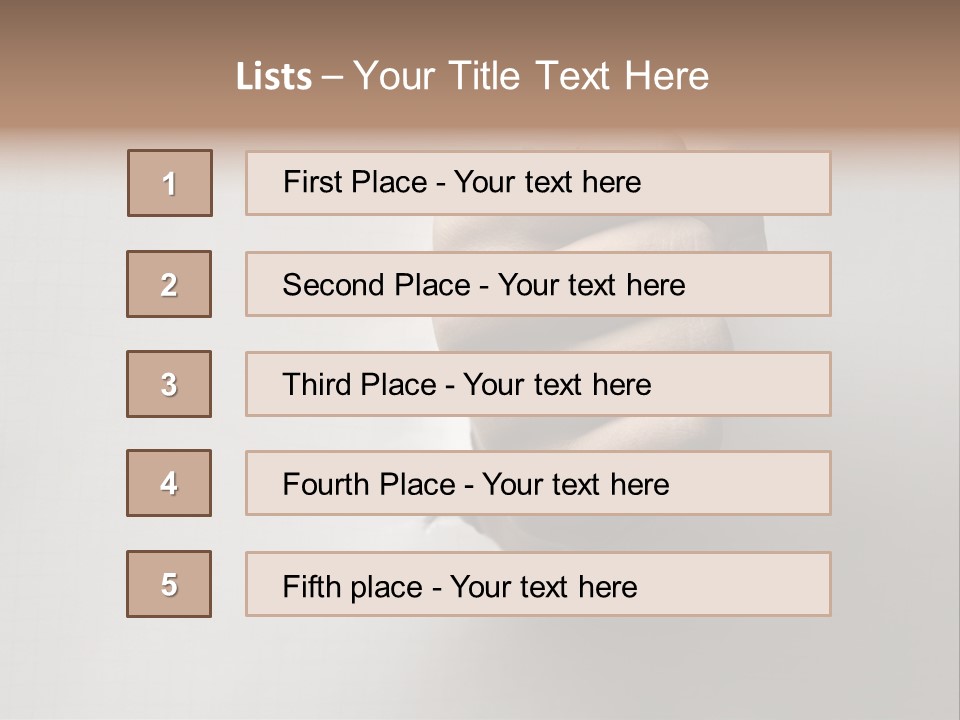Click the empty gray area below the list

pyautogui.click(x=480, y=665)
